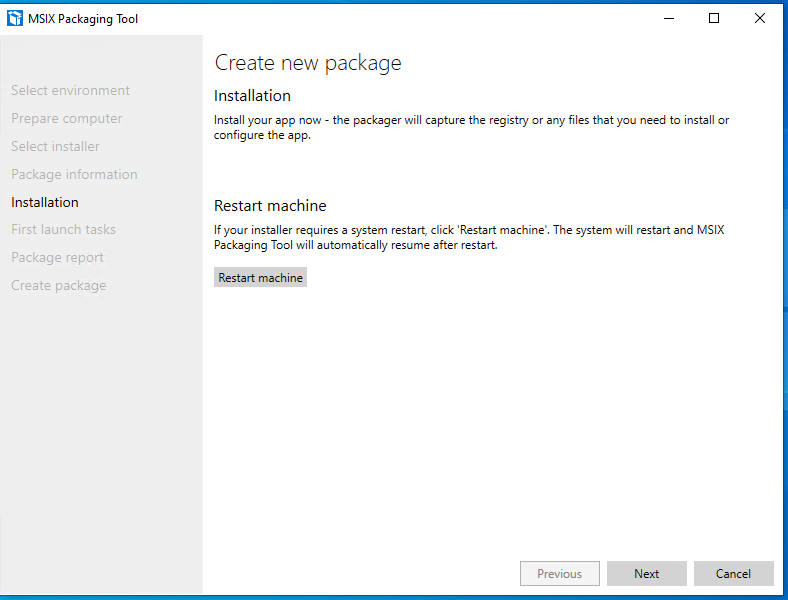Click the MSIX Packaging Tool app icon
Screen dimensions: 788x600
tap(15, 19)
